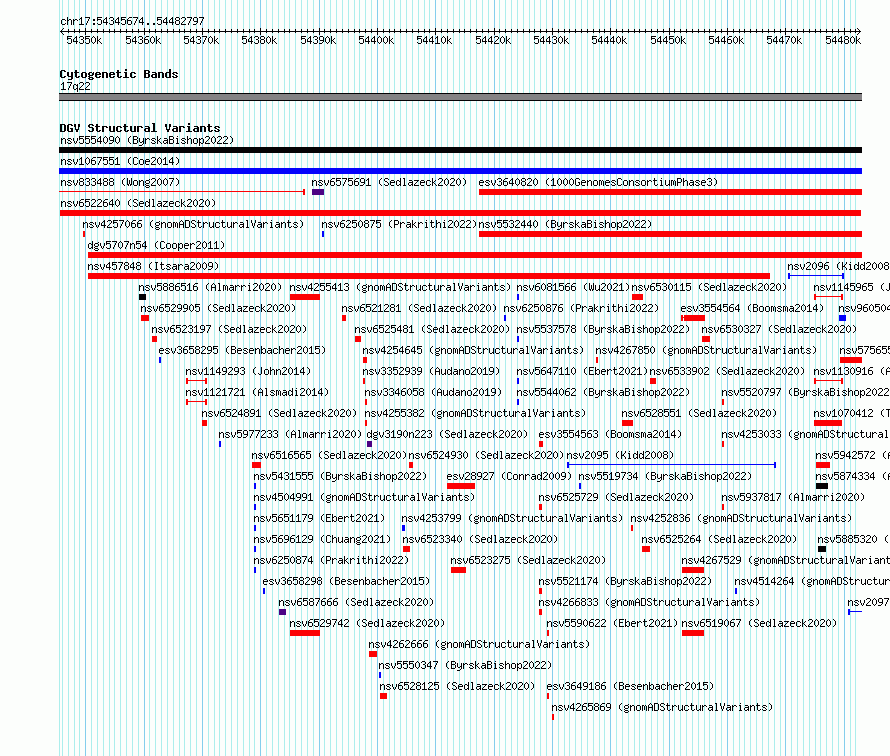Screen dimensions: 890x756
Task: Click the red nsv6529905 variant glyph
Action: click(145, 318)
